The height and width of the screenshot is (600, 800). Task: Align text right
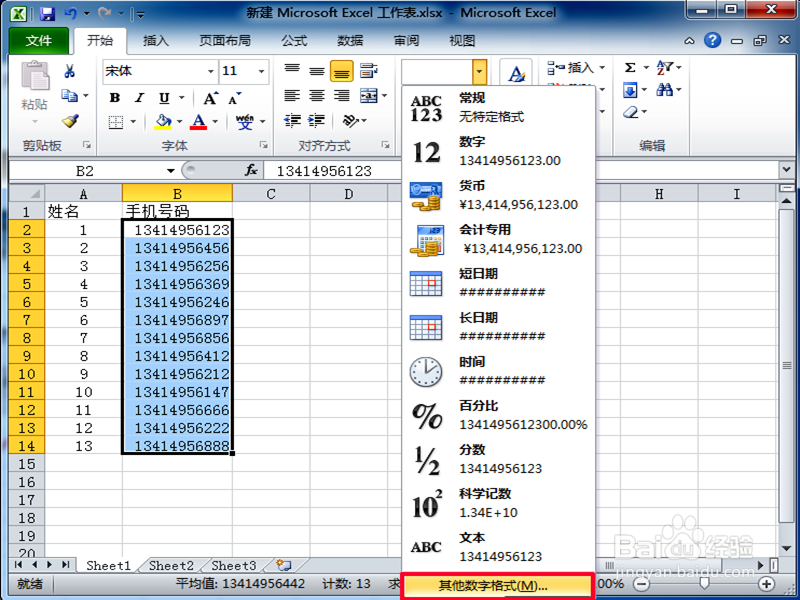pos(342,95)
